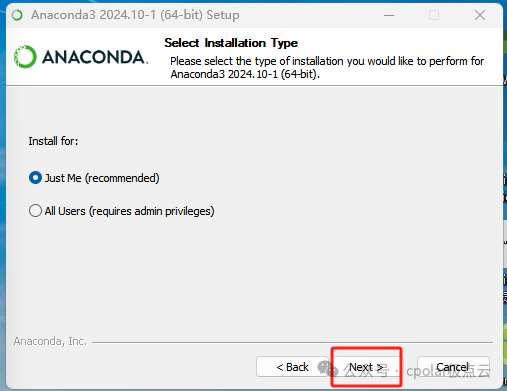Viewport: 507px width, 391px height.
Task: Click the 'Anaconda, Inc.' branding text
Action: coord(50,341)
